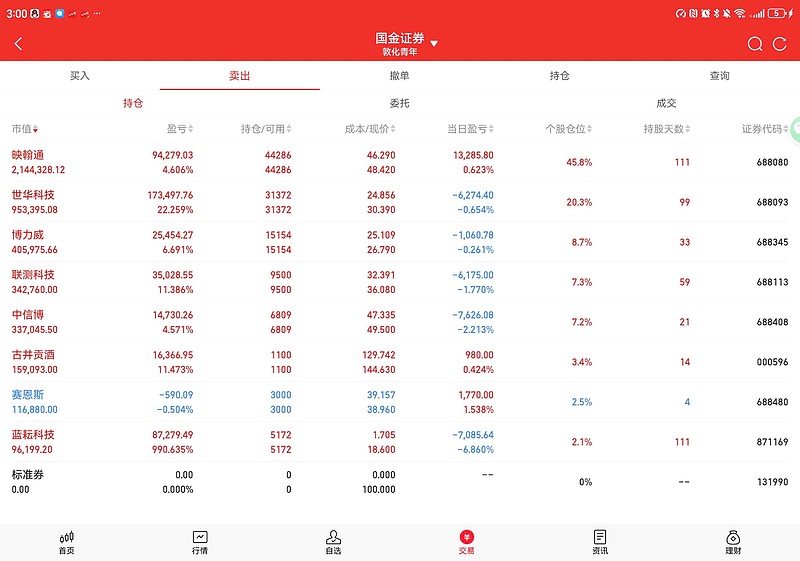Sort by 当日盈亏 column
The image size is (800, 561).
[470, 129]
